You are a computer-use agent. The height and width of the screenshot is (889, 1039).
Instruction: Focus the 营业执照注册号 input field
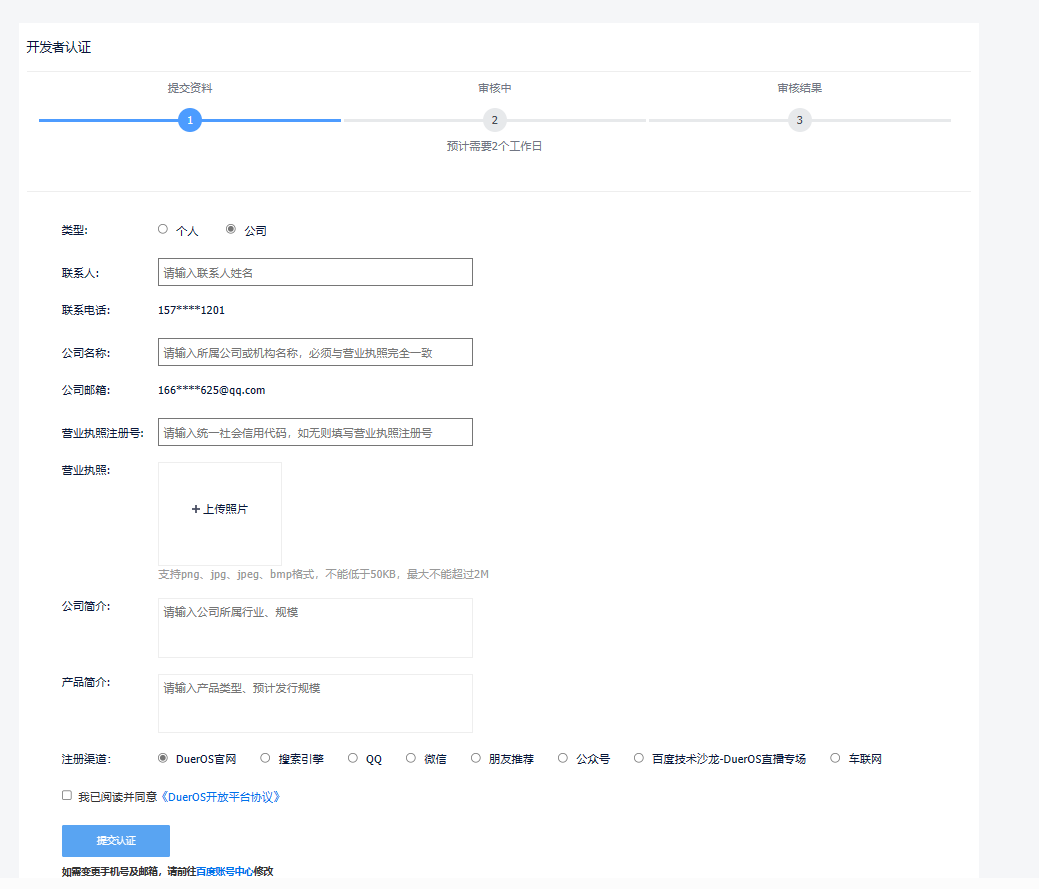click(315, 432)
